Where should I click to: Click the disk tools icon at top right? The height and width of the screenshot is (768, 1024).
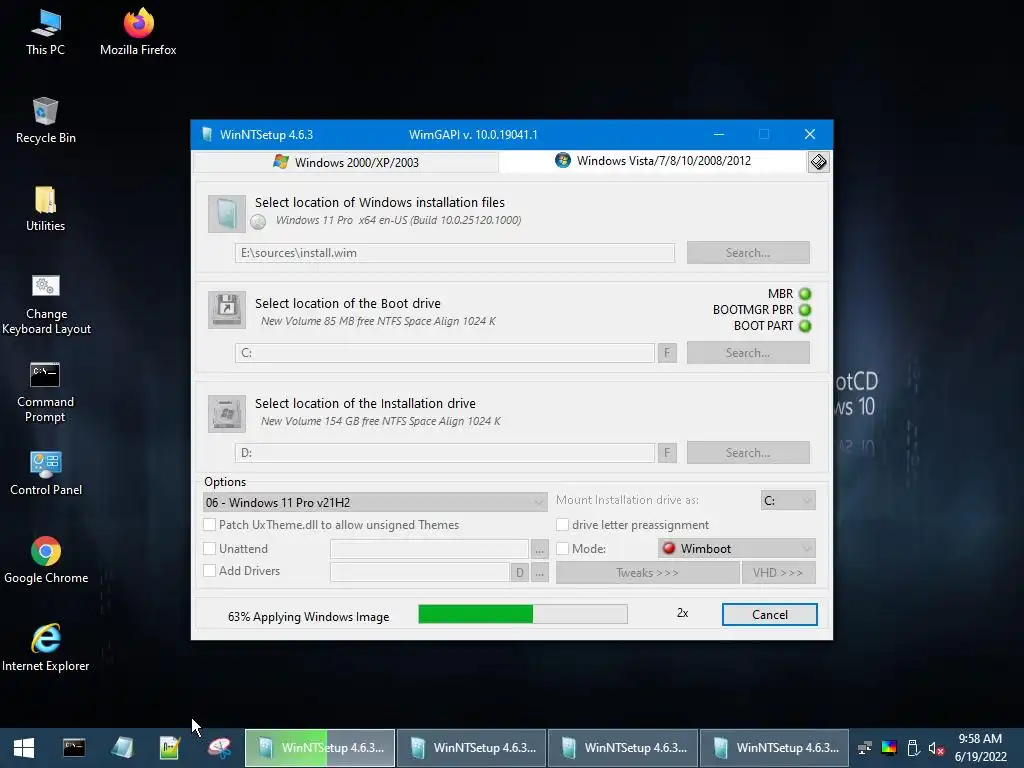pyautogui.click(x=818, y=162)
